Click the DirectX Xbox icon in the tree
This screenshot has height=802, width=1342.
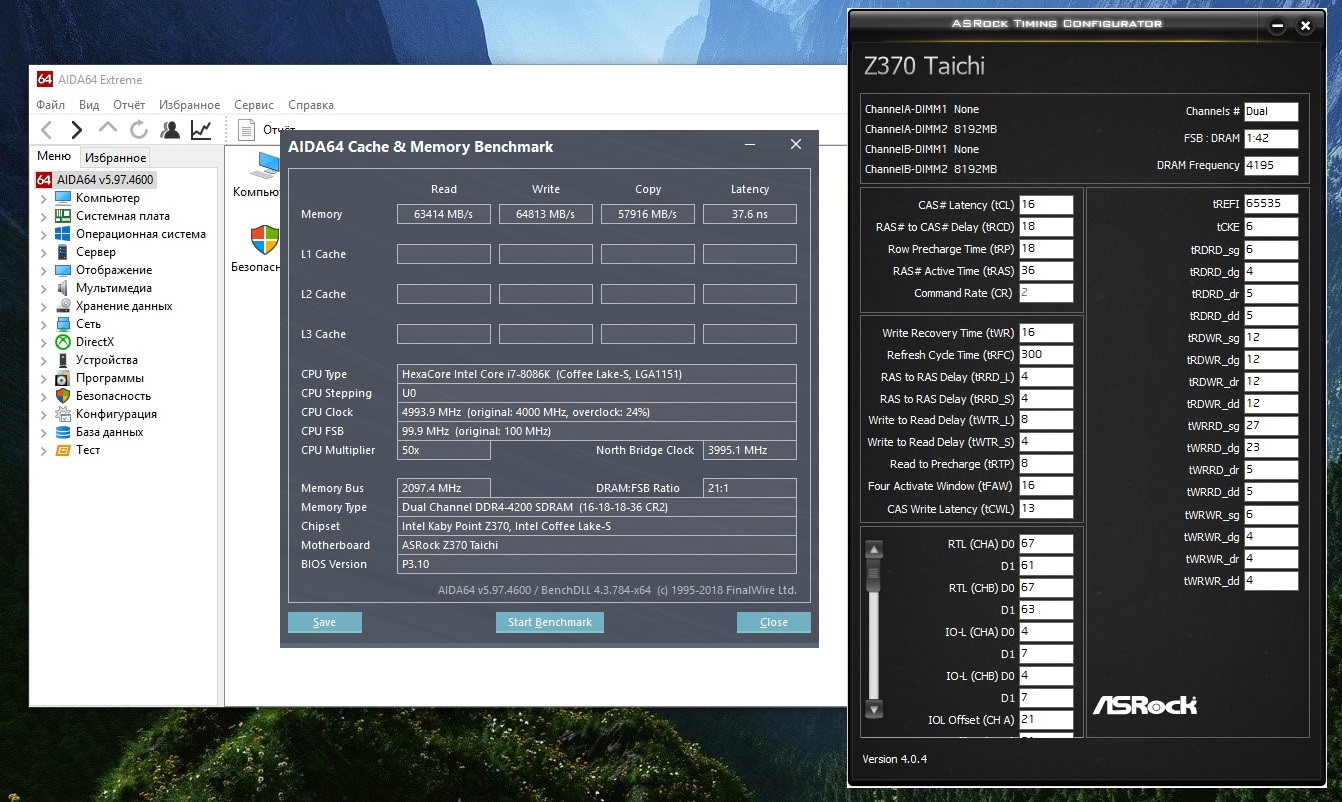point(63,342)
